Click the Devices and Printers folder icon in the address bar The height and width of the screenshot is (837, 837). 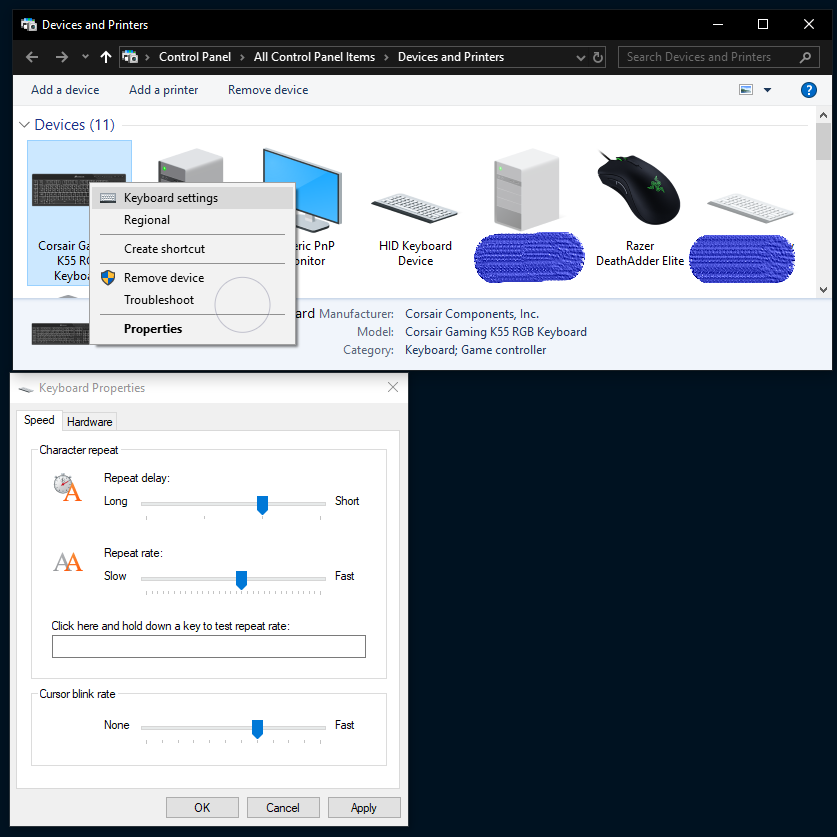click(130, 57)
